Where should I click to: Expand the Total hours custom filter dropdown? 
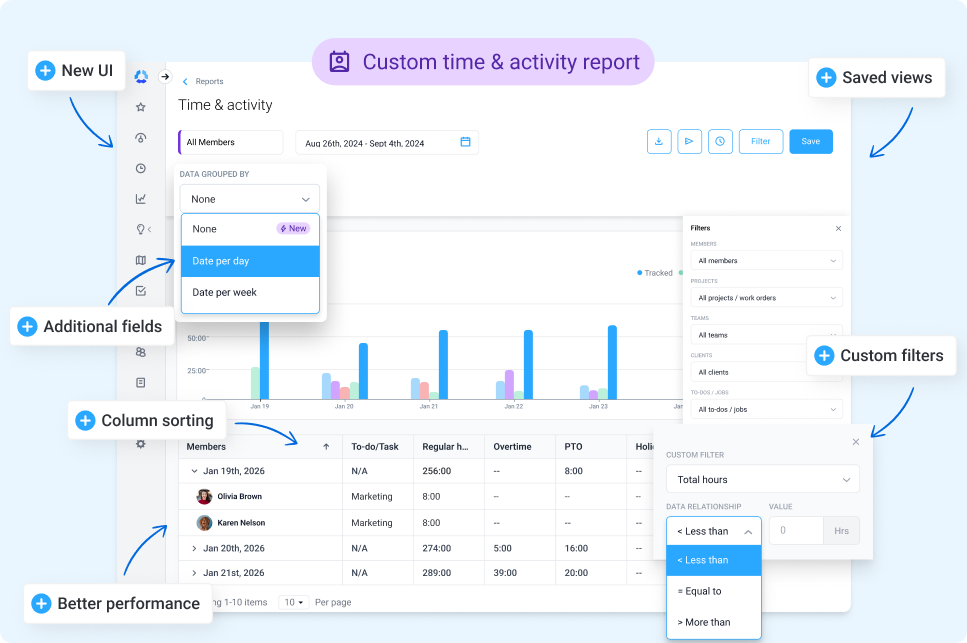(762, 479)
